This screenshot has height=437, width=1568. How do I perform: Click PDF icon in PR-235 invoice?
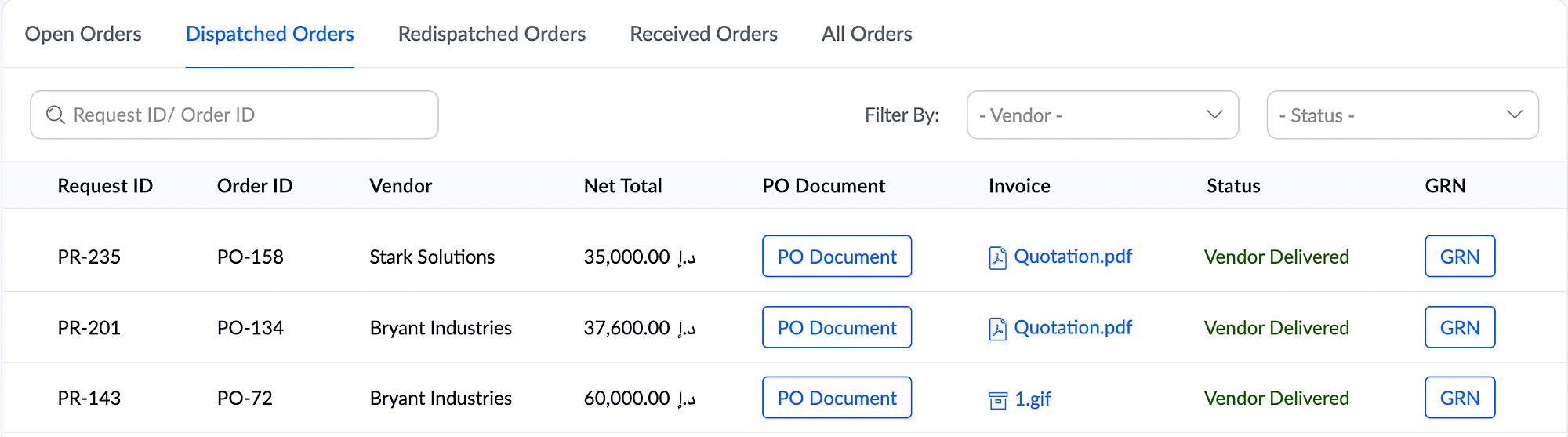coord(997,257)
